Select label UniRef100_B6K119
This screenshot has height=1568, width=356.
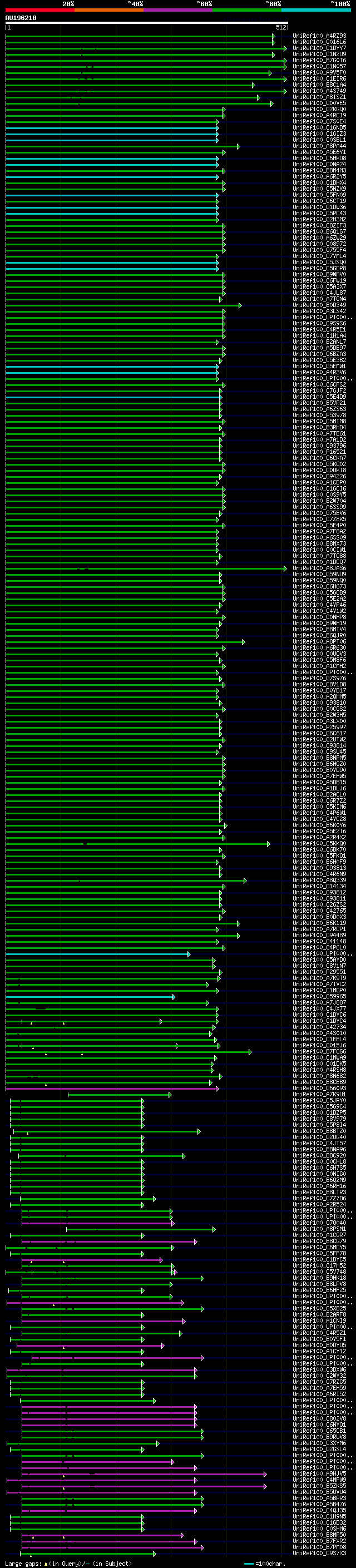tap(319, 923)
